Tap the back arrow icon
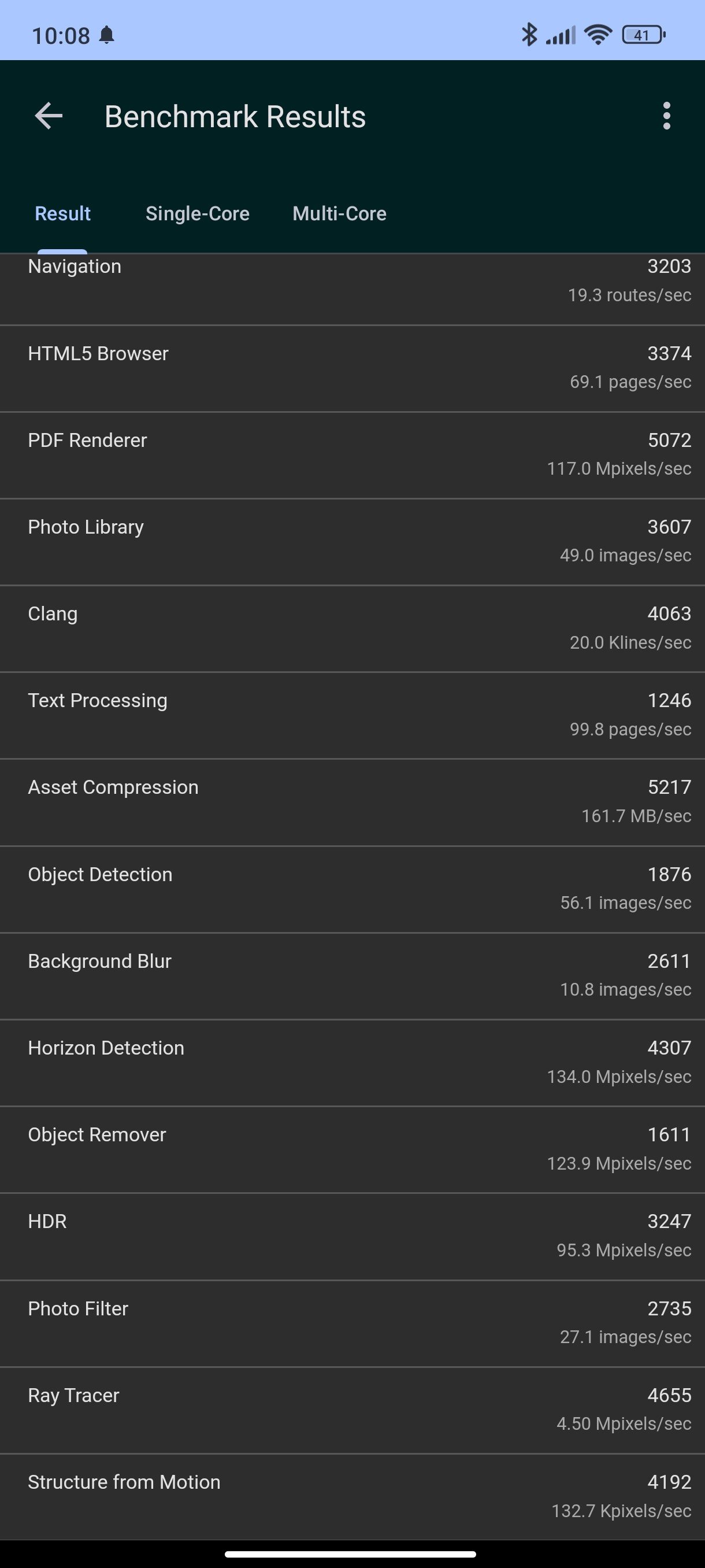The image size is (705, 1568). [49, 116]
